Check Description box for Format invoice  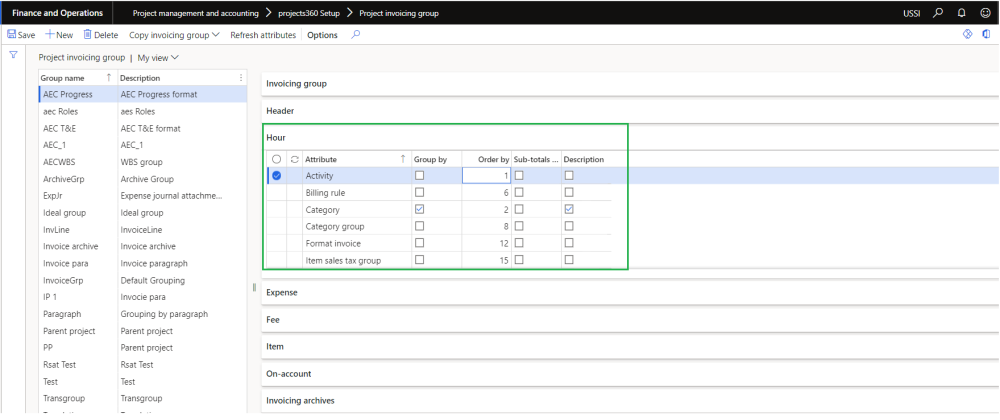(x=568, y=243)
